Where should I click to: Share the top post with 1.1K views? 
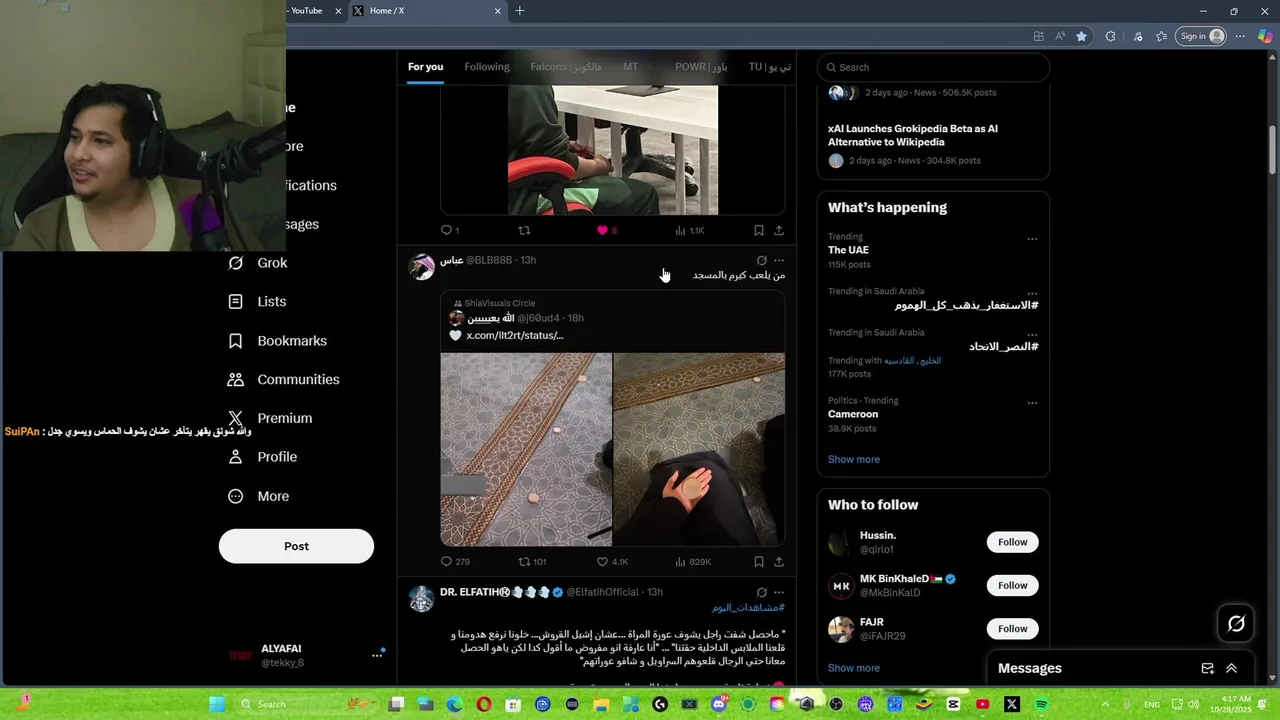click(779, 230)
